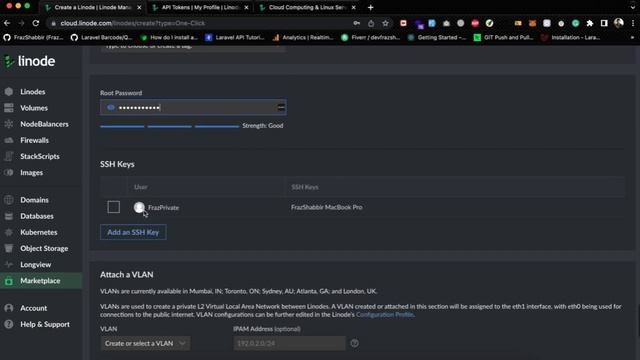Viewport: 640px width, 360px height.
Task: Click the Images sidebar icon
Action: 9,173
